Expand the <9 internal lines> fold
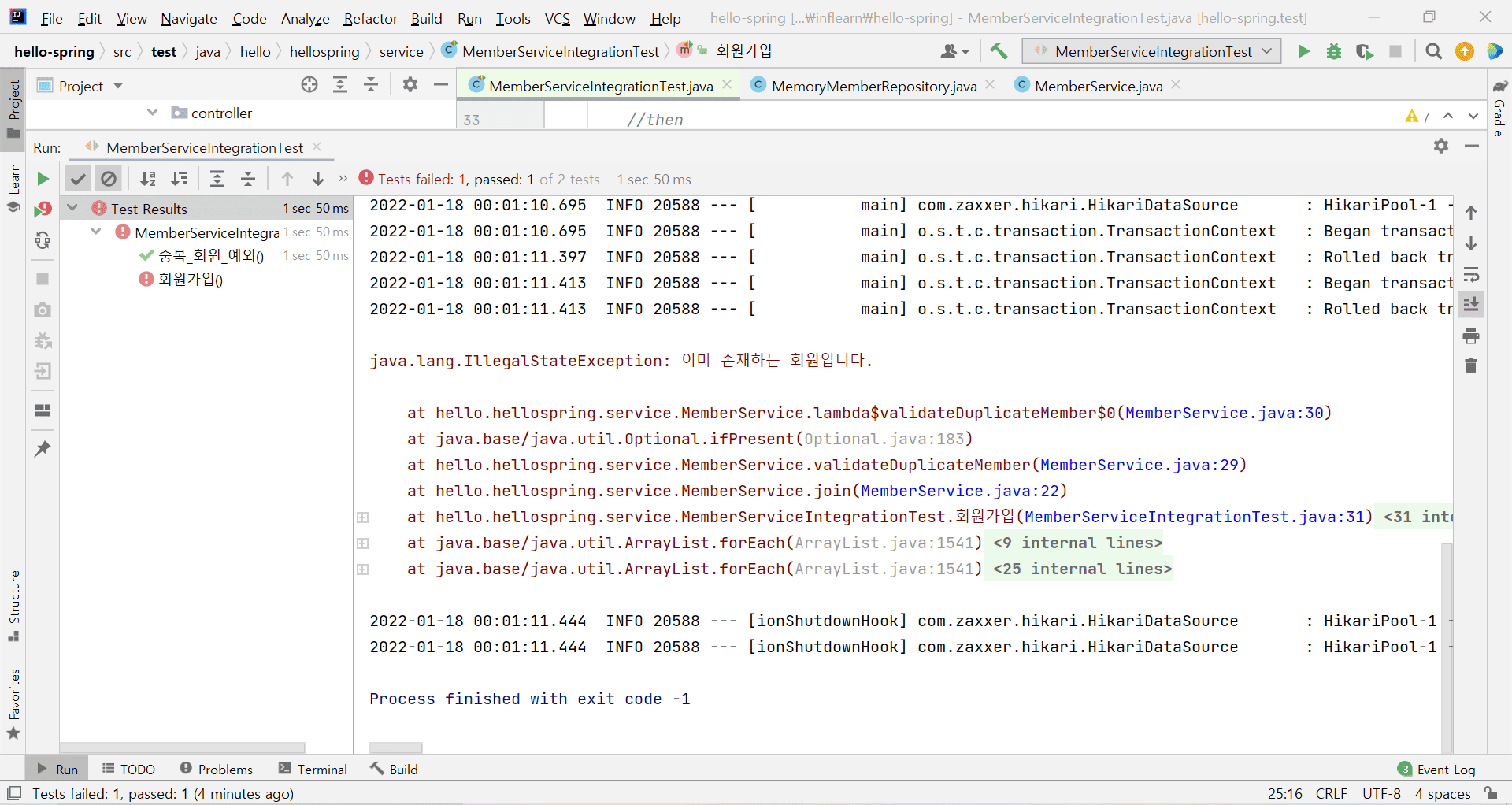The height and width of the screenshot is (805, 1512). coord(363,543)
